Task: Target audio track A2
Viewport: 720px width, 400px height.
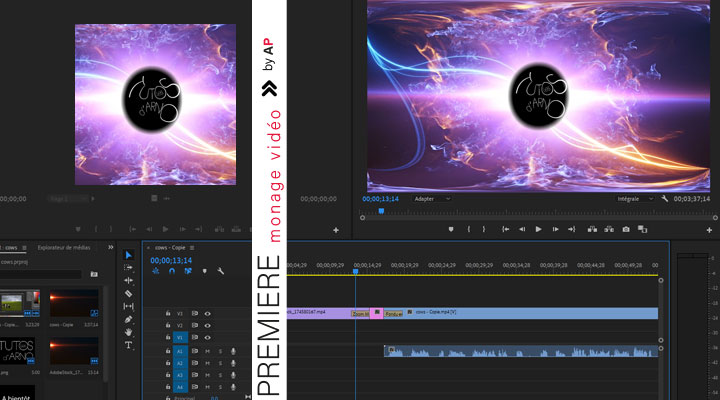Action: (x=180, y=363)
